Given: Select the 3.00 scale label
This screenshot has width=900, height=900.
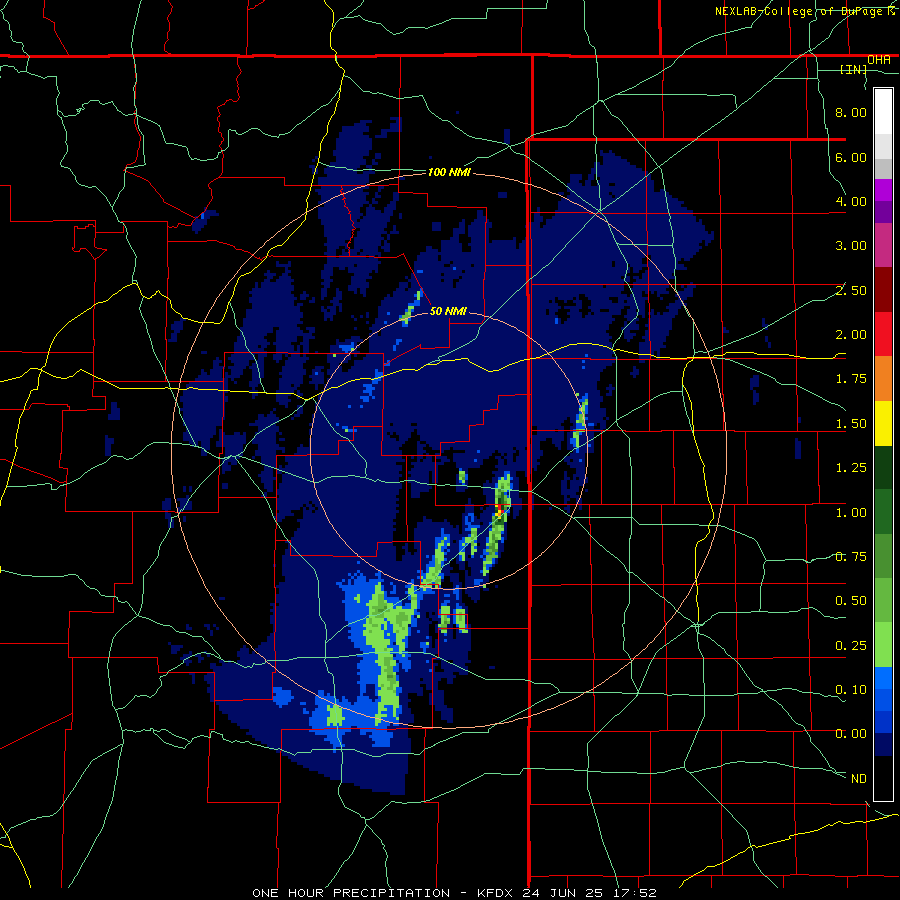Looking at the screenshot, I should [x=851, y=246].
